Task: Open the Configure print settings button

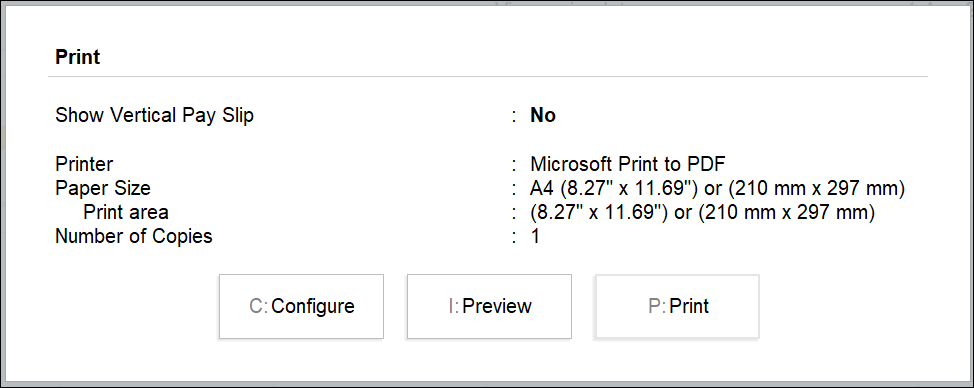Action: [x=301, y=307]
